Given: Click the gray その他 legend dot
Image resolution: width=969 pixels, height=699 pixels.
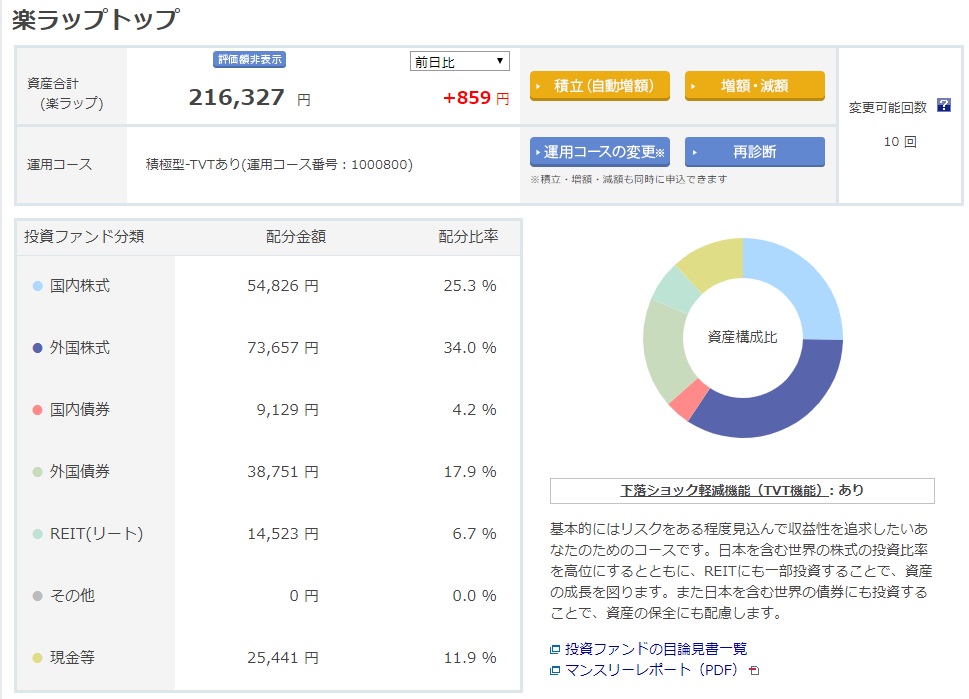Looking at the screenshot, I should click(x=37, y=596).
